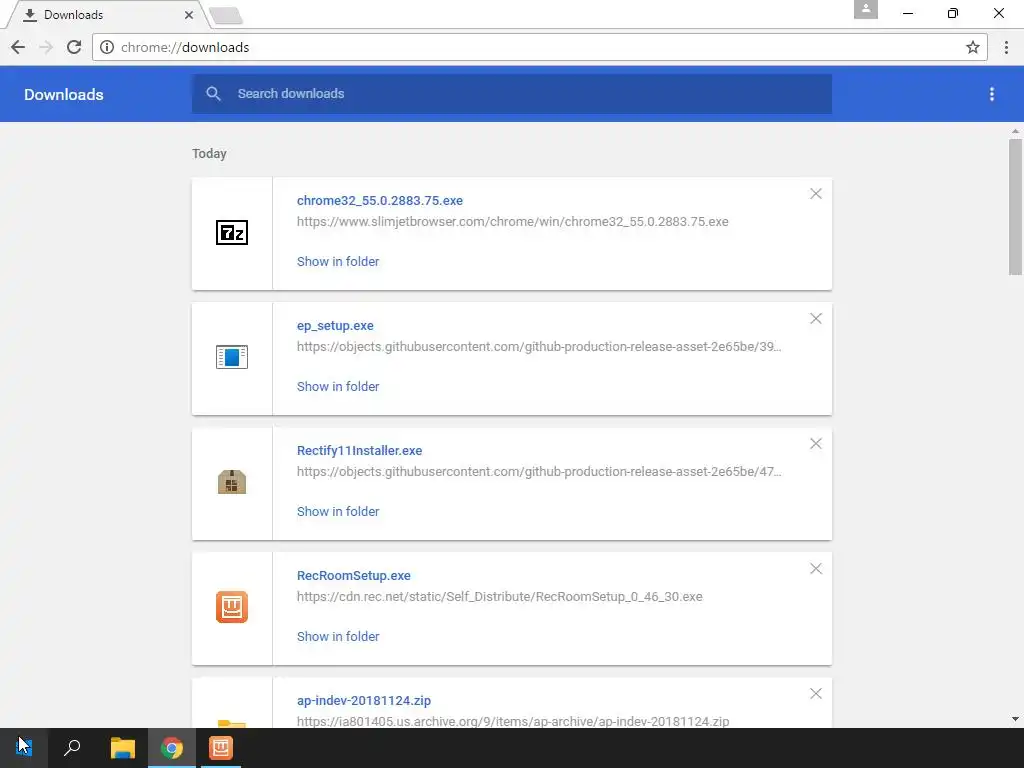Click the scrollbar down arrow

pos(1015,719)
